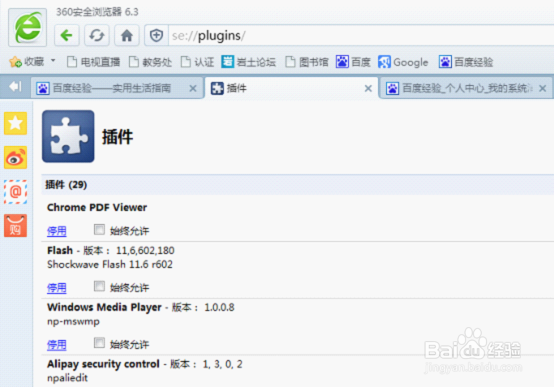Image resolution: width=554 pixels, height=387 pixels.
Task: Disable Windows Media Player via 停用 link
Action: click(57, 345)
